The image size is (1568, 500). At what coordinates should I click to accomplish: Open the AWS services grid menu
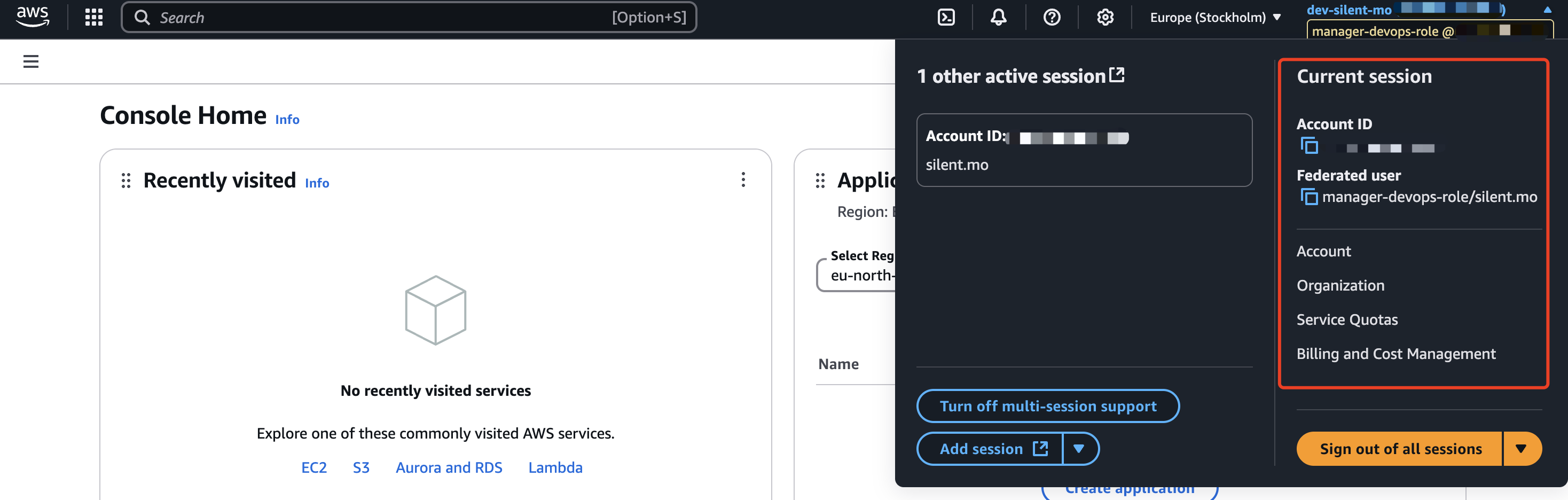click(x=94, y=17)
